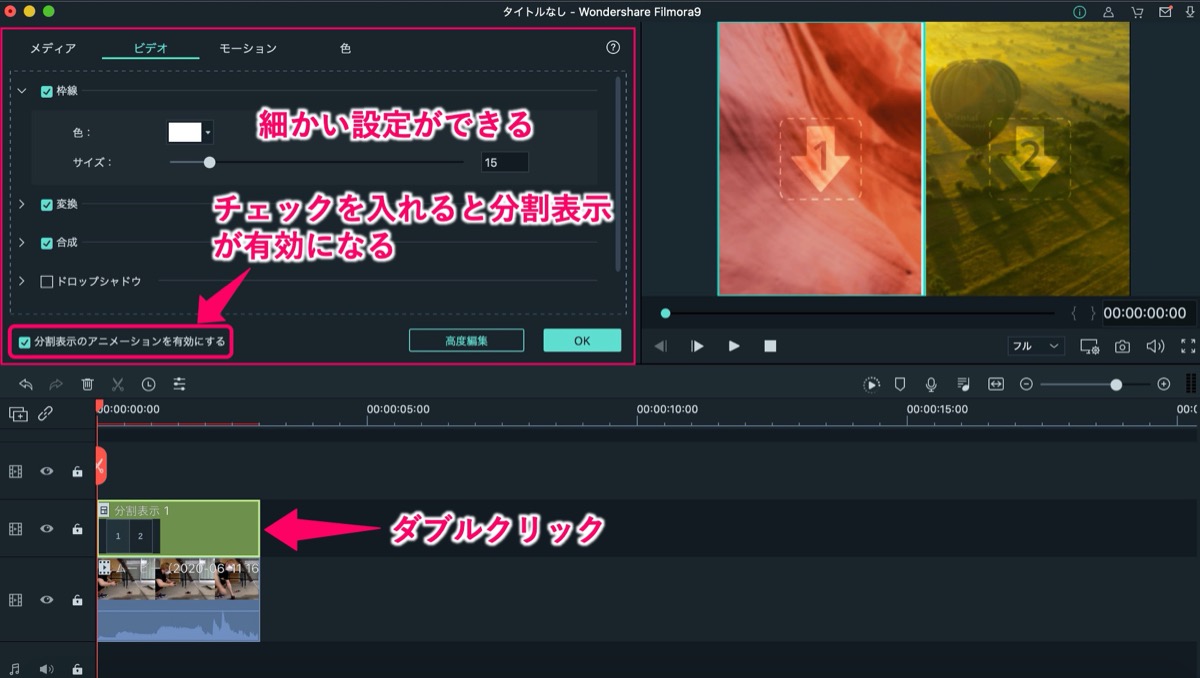Image resolution: width=1200 pixels, height=678 pixels.
Task: Switch to the メディア tab
Action: click(52, 48)
